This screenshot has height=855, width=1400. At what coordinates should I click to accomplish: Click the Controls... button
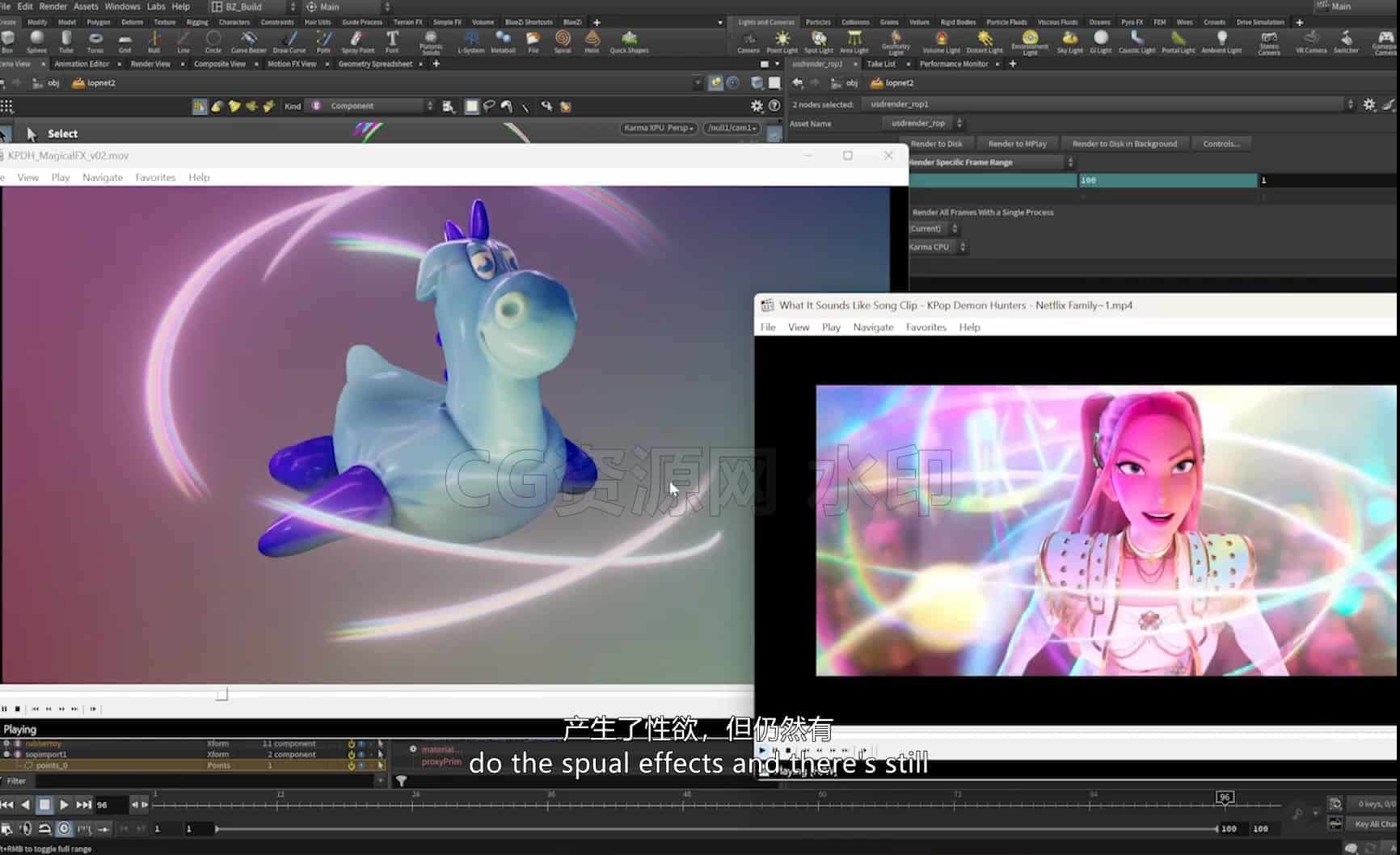click(1221, 144)
